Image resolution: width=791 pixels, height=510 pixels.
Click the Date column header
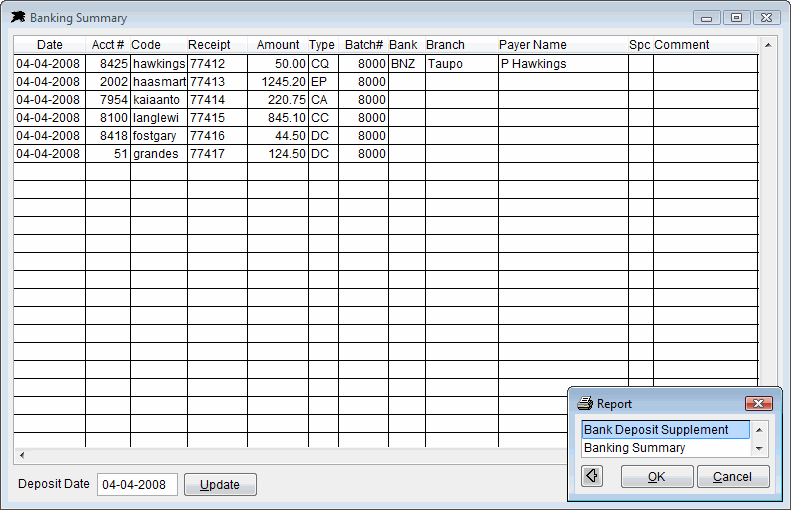[x=49, y=45]
